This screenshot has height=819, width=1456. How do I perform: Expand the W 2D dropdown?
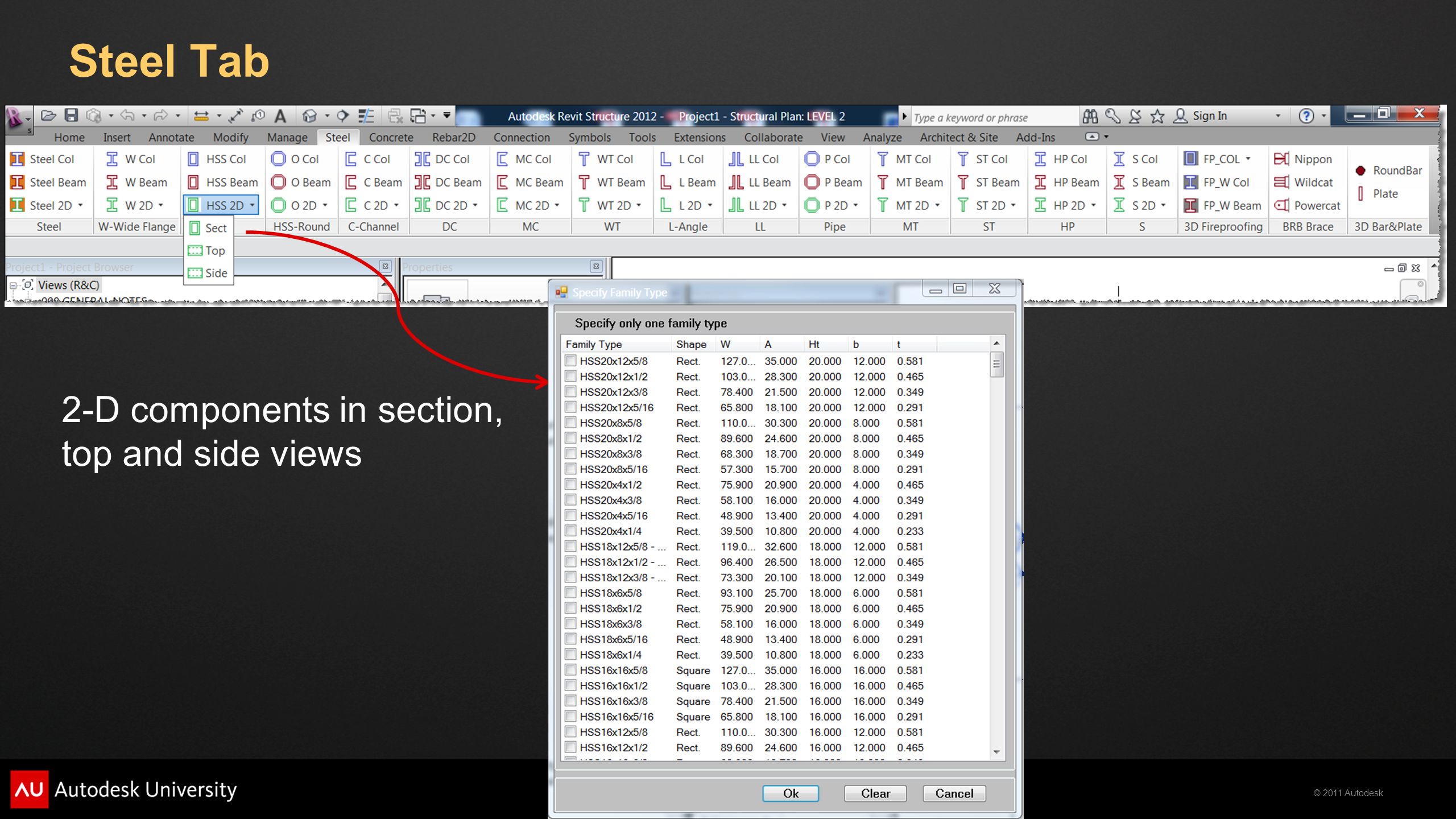[161, 205]
